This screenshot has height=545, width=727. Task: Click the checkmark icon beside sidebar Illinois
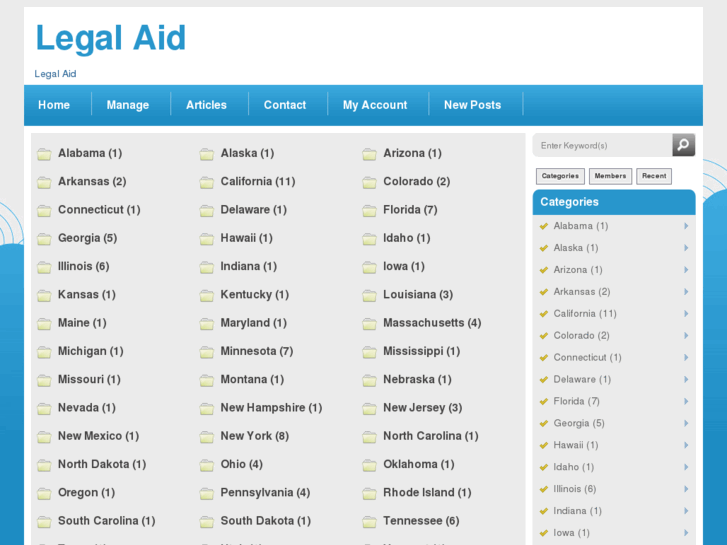click(544, 489)
